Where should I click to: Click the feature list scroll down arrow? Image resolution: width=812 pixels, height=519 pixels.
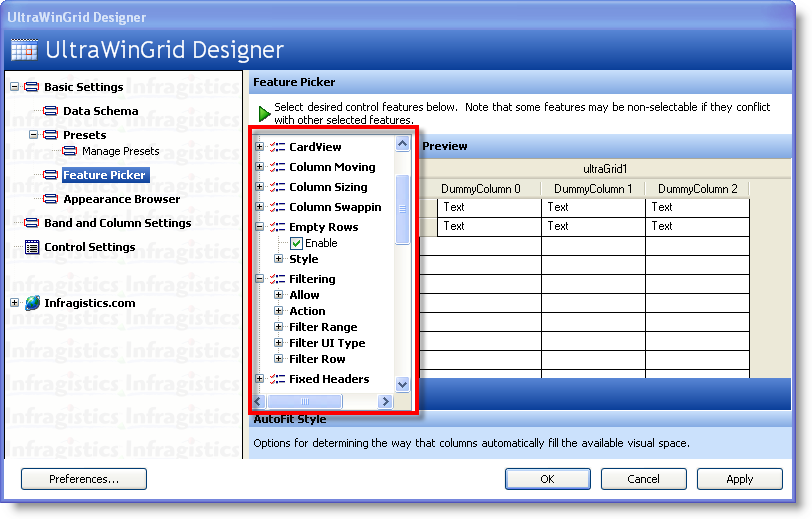403,384
